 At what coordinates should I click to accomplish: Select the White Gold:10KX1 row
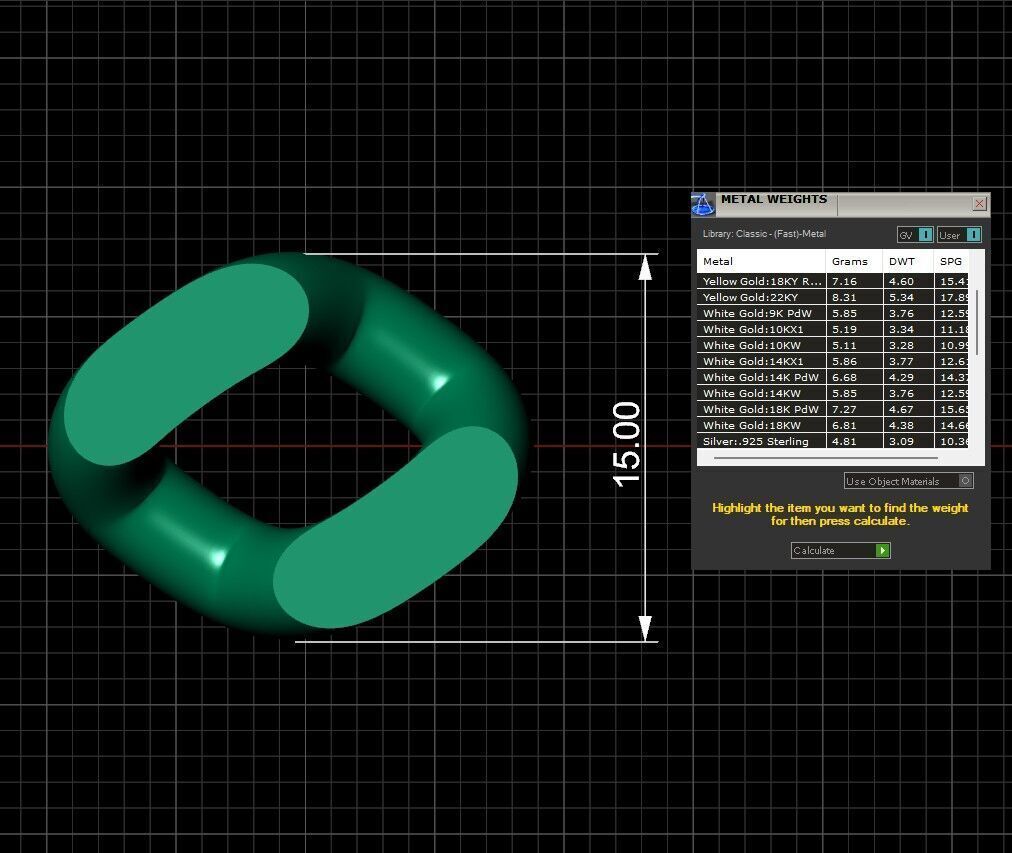point(833,329)
